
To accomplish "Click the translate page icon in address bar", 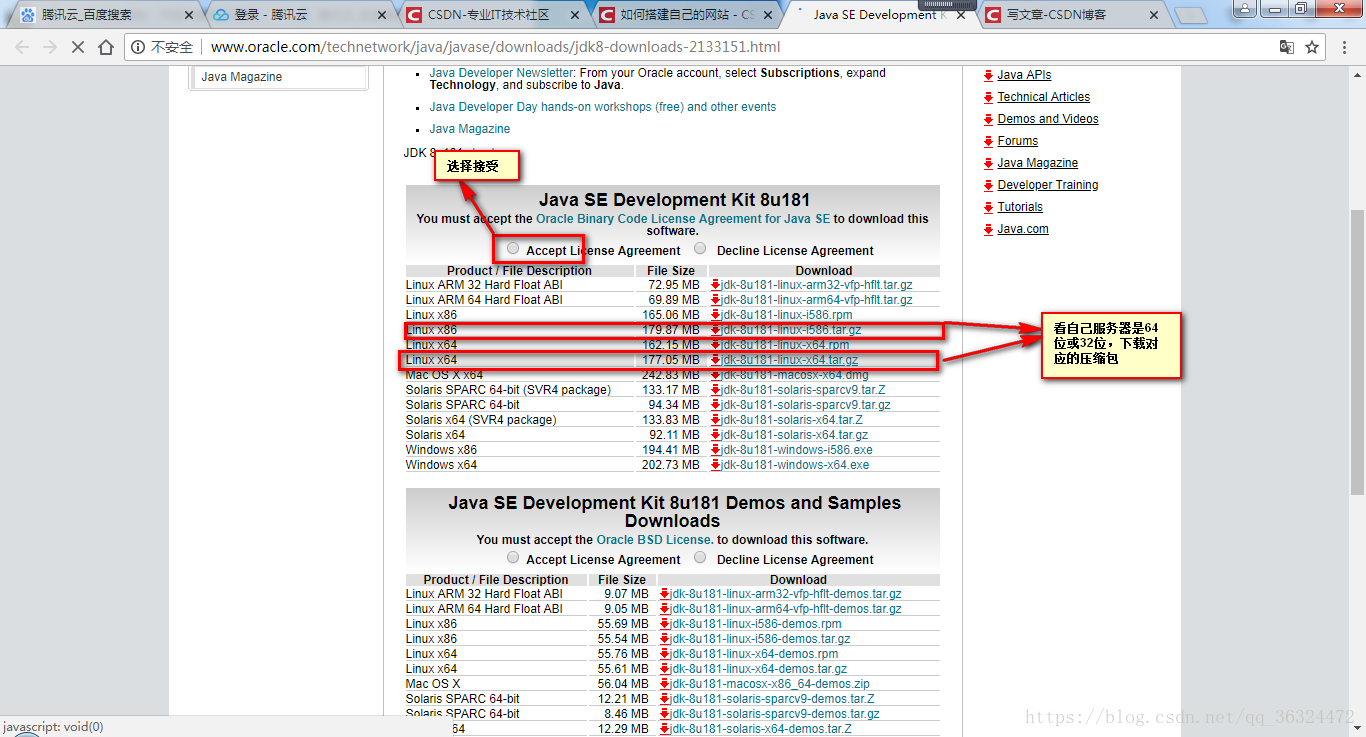I will (1287, 47).
